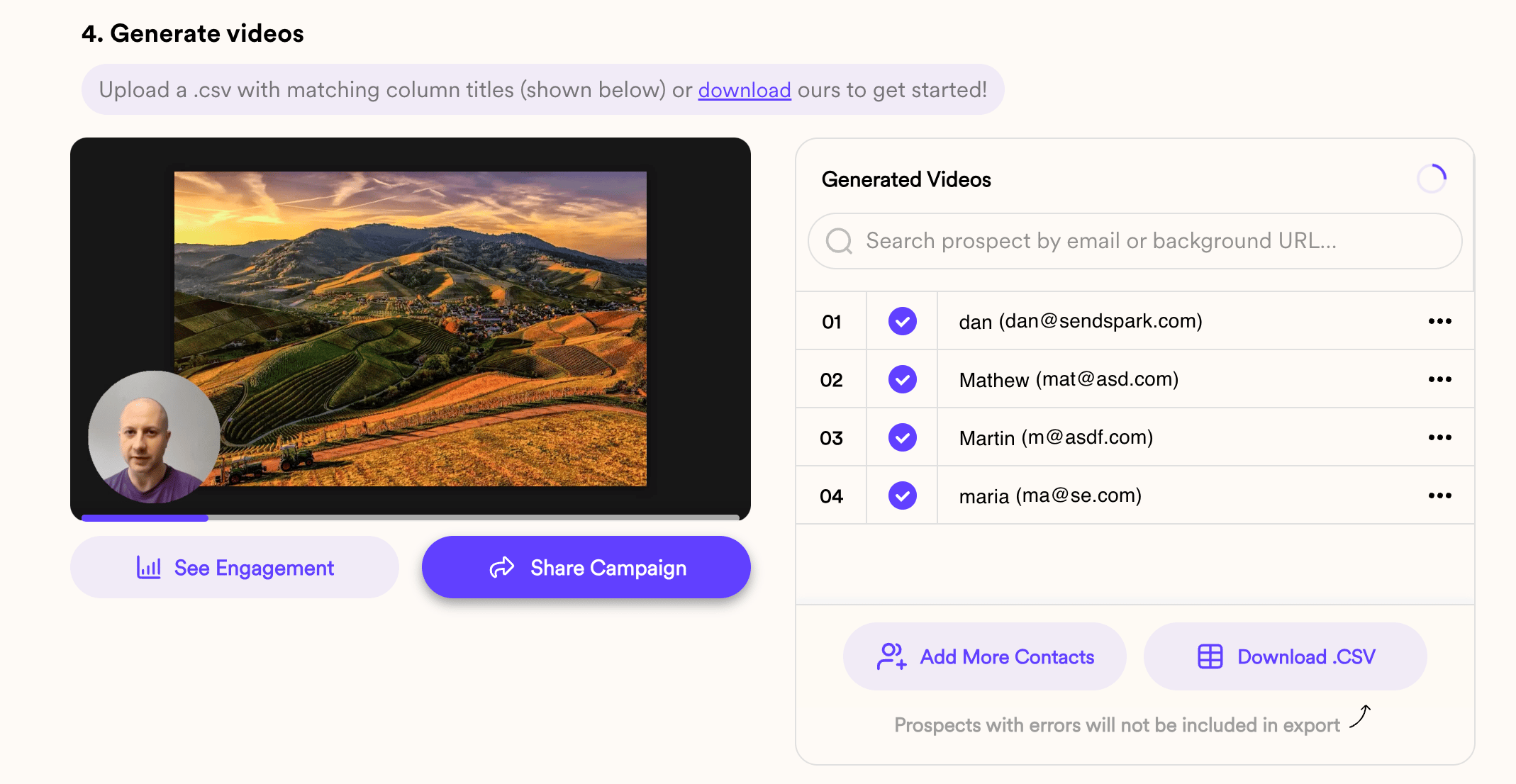Click the share arrow icon in Share Campaign

pos(502,567)
